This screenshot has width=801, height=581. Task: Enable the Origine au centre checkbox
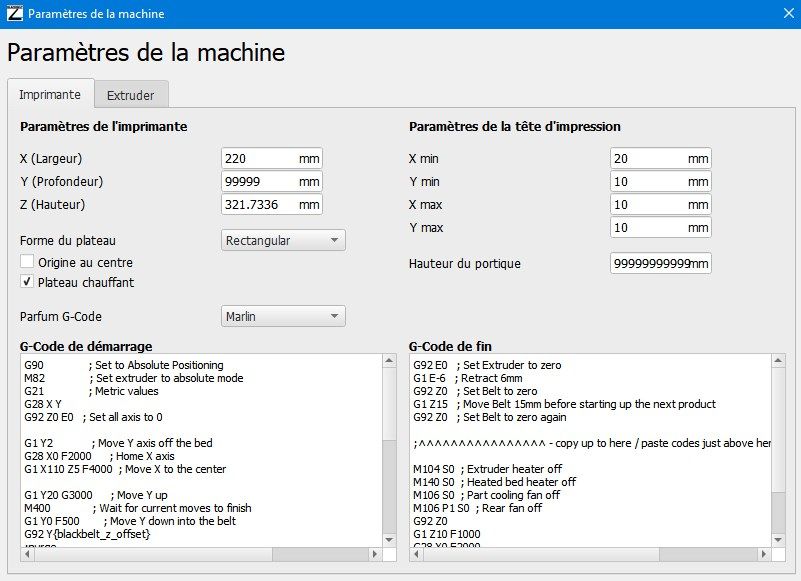[27, 262]
